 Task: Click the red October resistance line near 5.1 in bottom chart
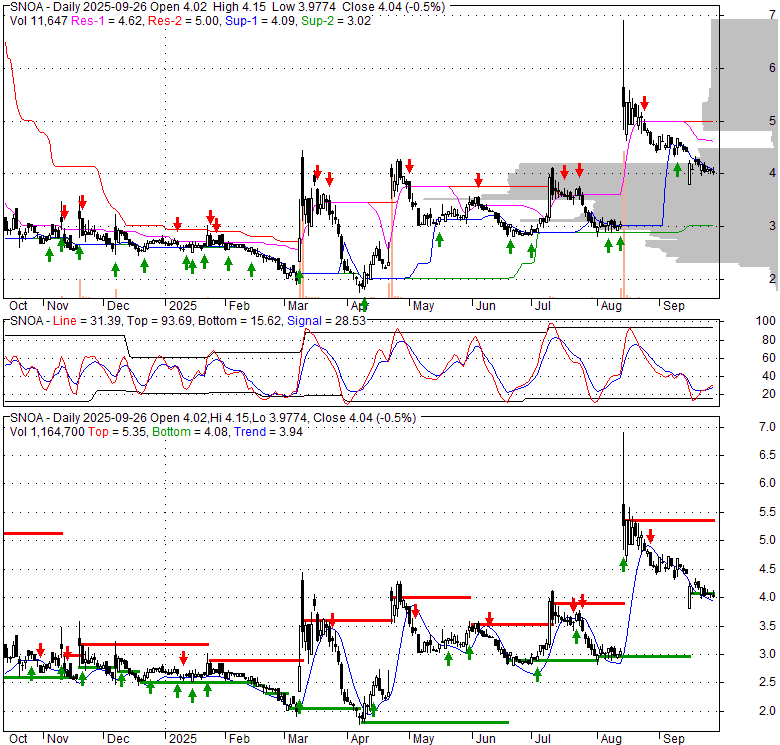tap(33, 534)
